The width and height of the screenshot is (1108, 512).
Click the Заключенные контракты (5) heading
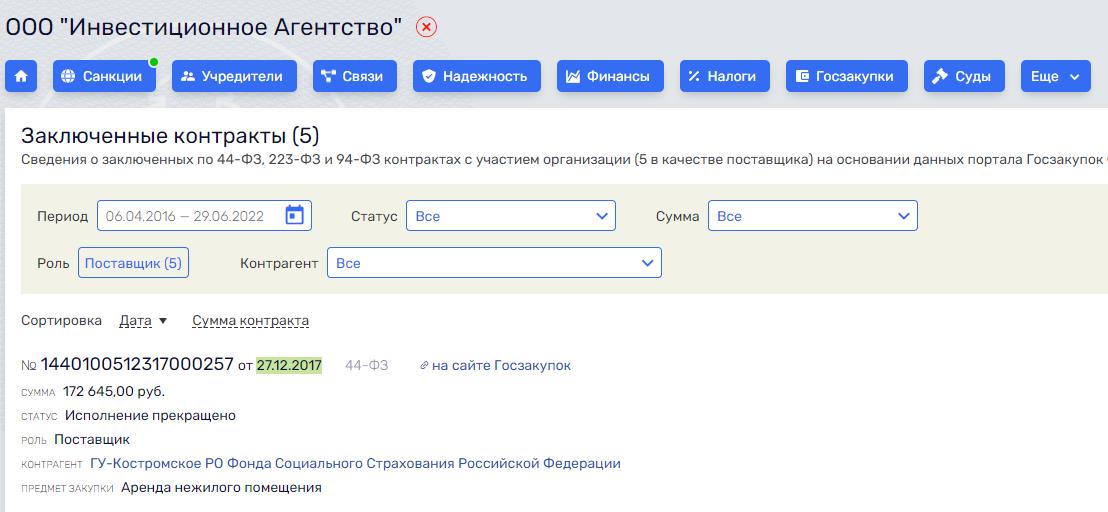[x=170, y=136]
